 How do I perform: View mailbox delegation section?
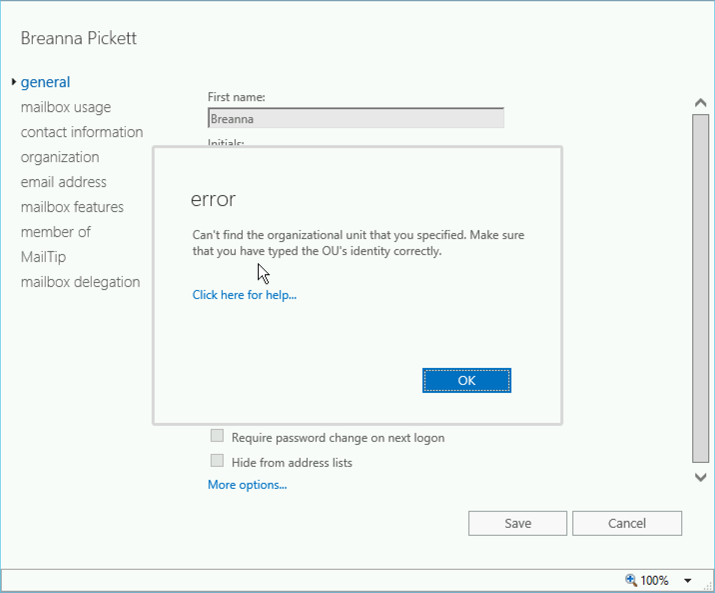point(80,282)
